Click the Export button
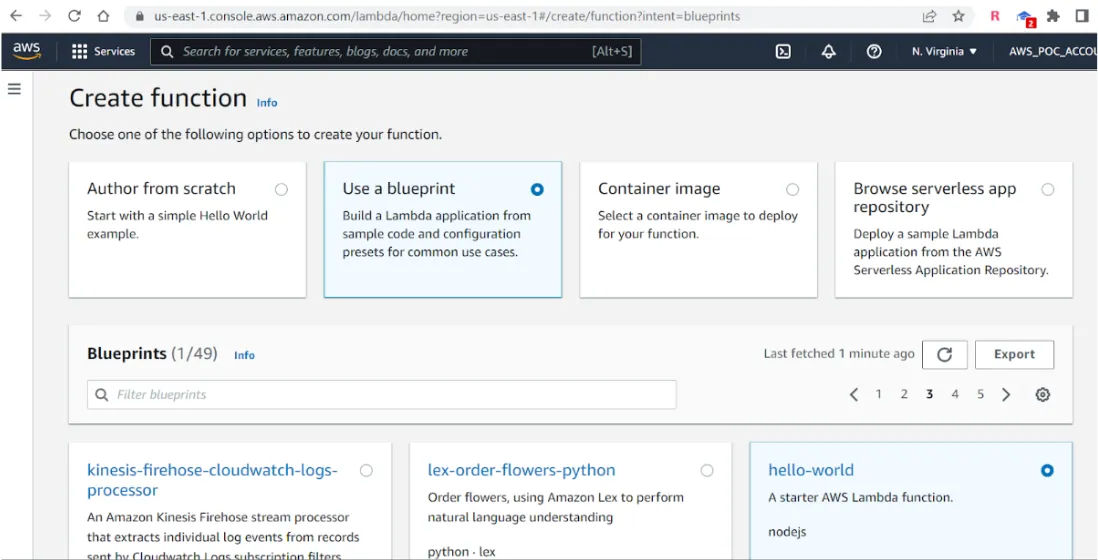 pyautogui.click(x=1014, y=355)
